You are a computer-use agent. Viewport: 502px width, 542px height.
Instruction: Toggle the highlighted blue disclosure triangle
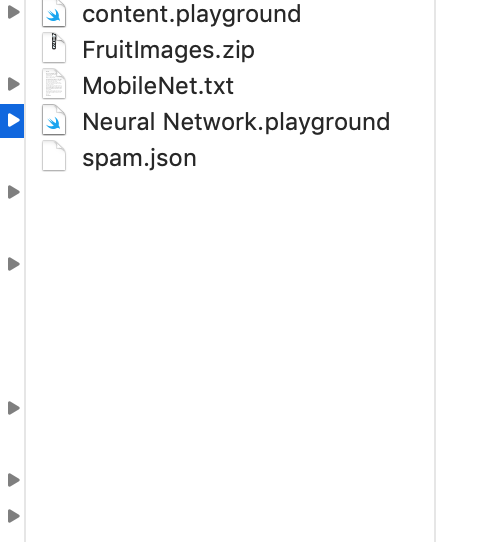tap(12, 121)
